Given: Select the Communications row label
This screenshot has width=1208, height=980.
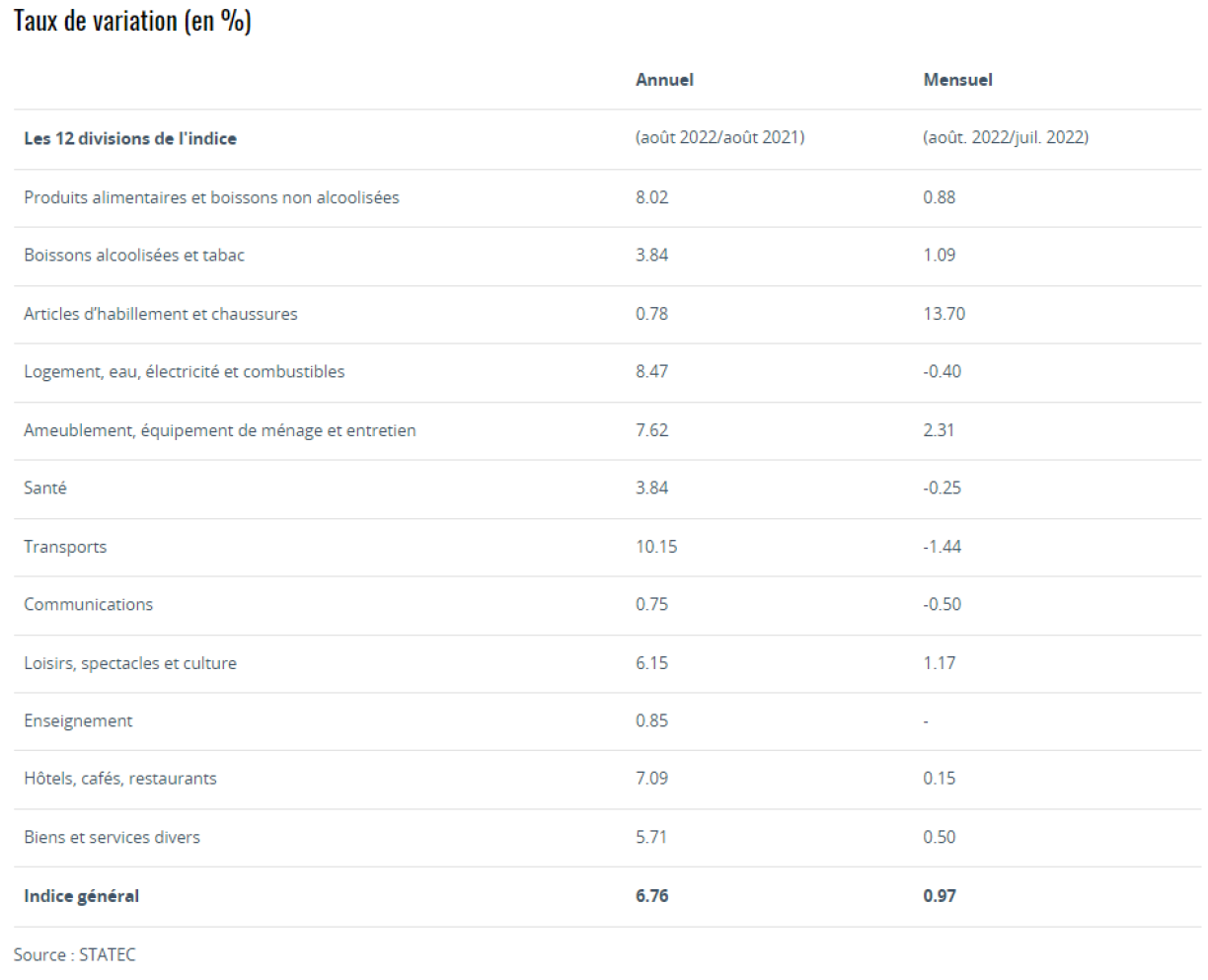Looking at the screenshot, I should [x=89, y=604].
